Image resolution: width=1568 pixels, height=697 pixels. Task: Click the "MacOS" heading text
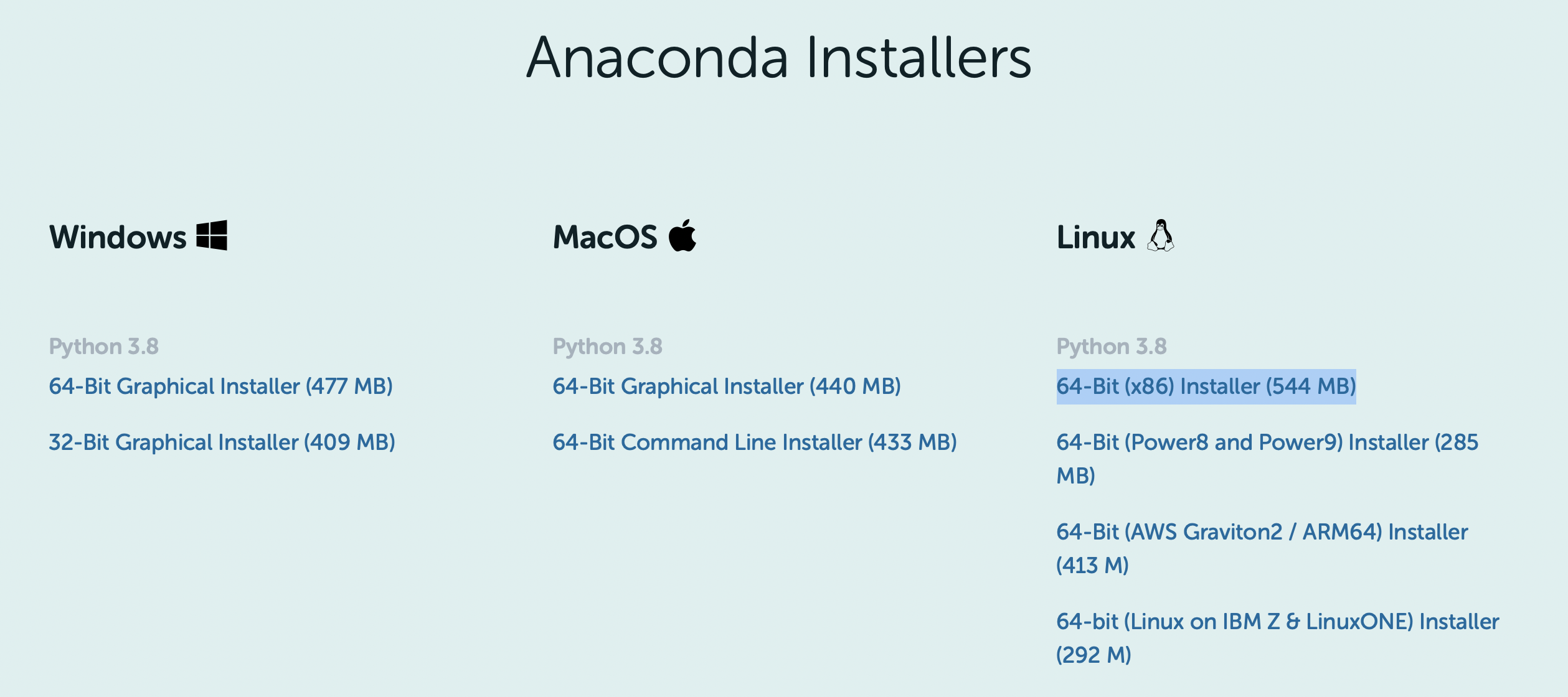605,237
